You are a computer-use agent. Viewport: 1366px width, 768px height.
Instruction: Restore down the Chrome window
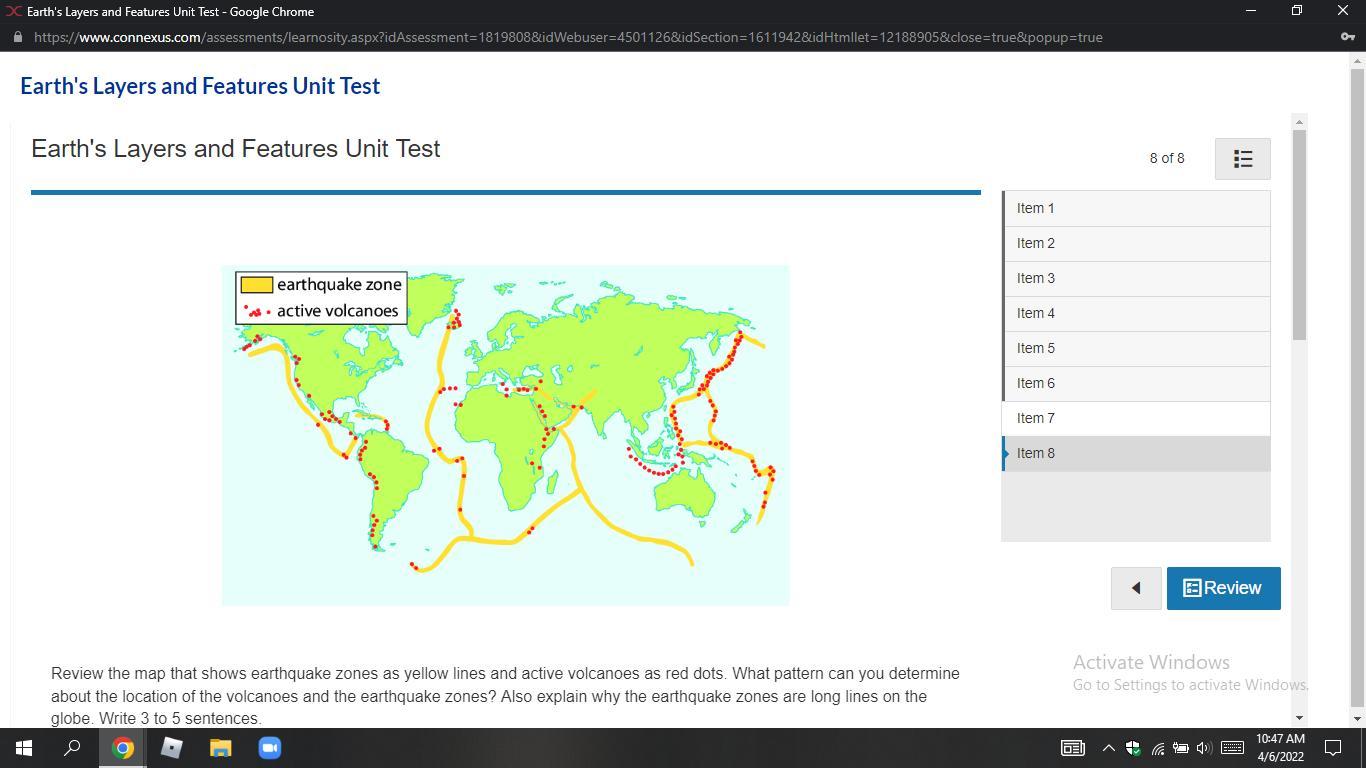click(x=1297, y=11)
